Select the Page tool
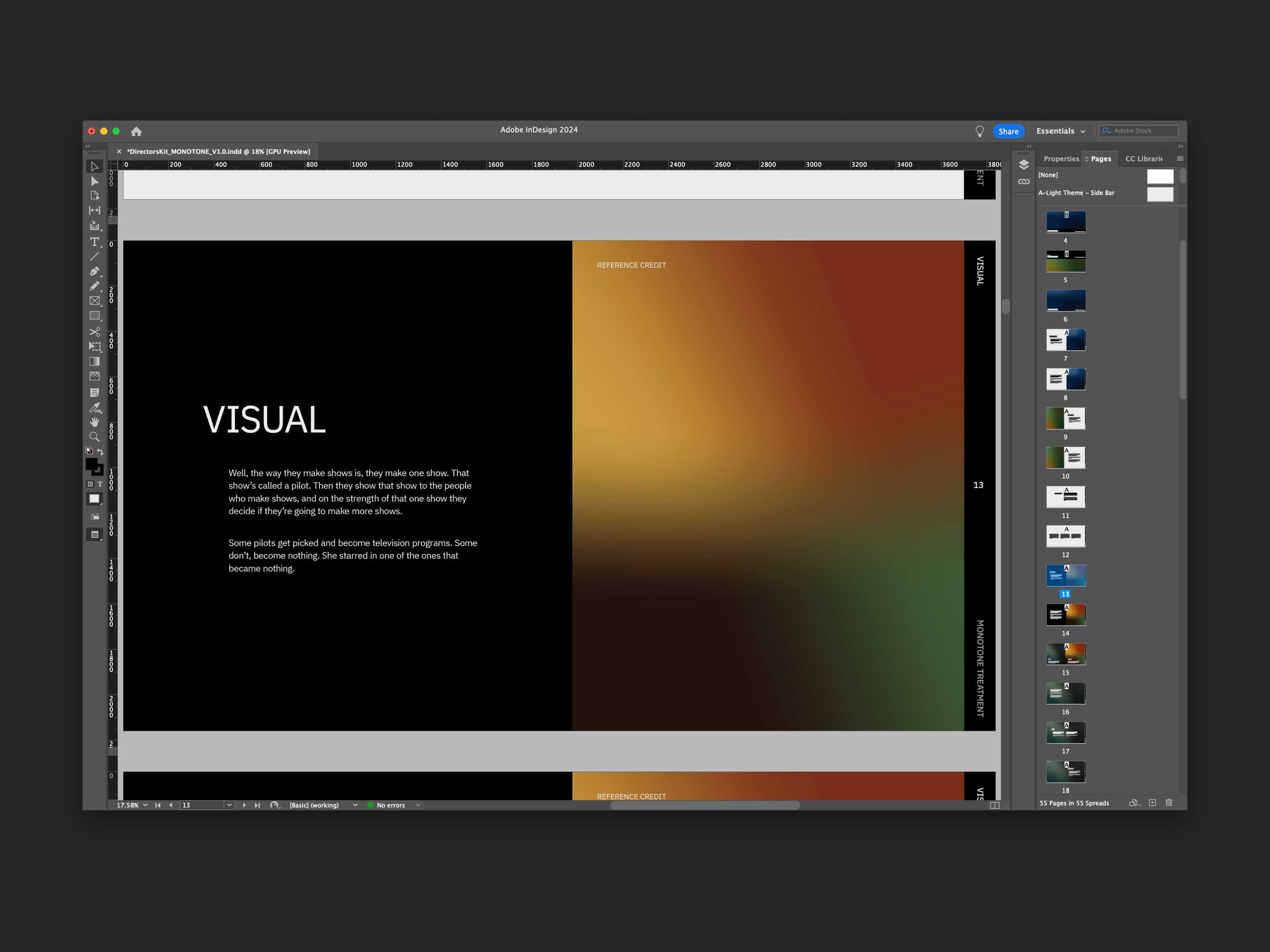This screenshot has width=1270, height=952. coord(95,196)
